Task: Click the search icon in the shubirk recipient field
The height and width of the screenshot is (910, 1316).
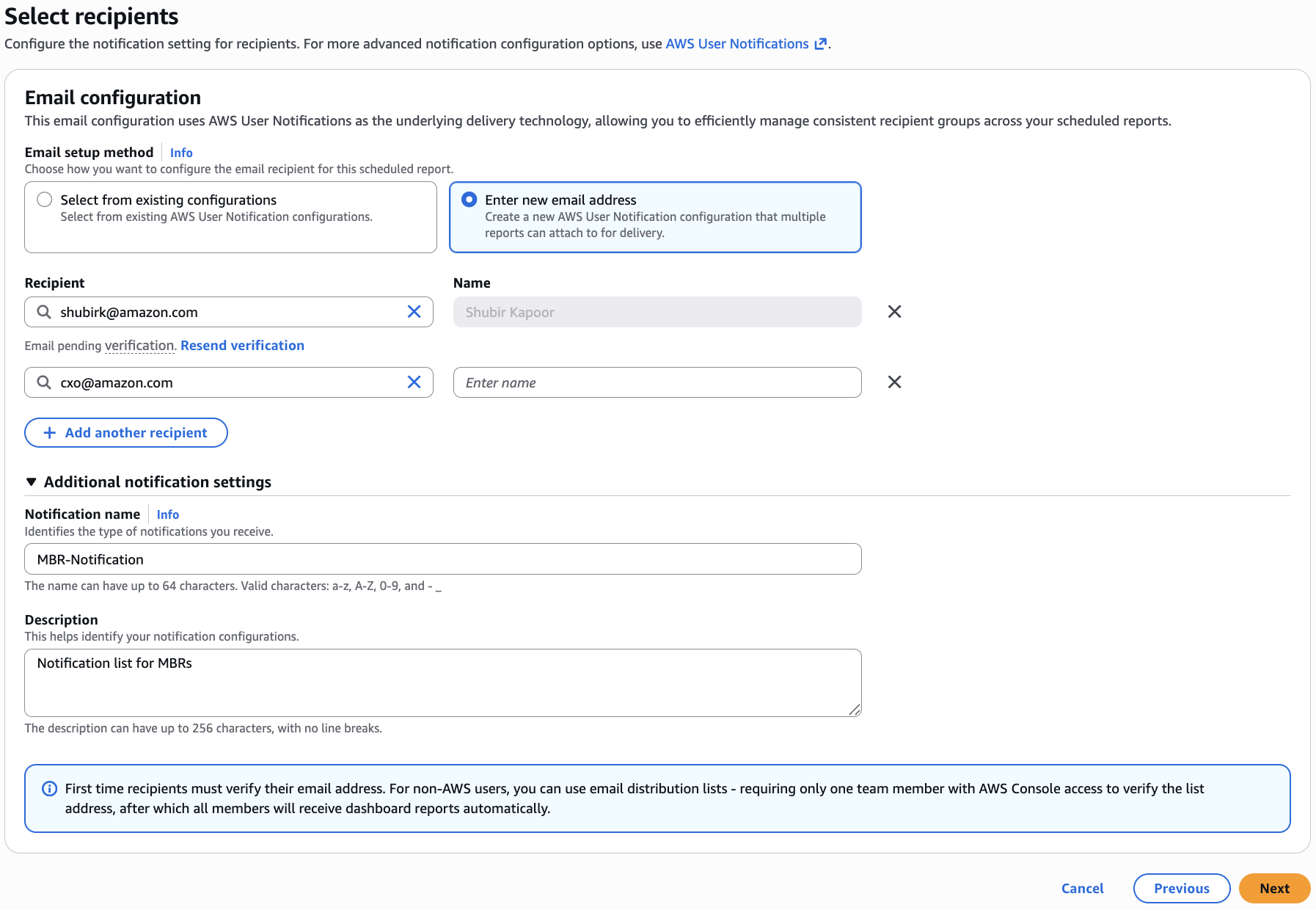Action: pyautogui.click(x=44, y=312)
